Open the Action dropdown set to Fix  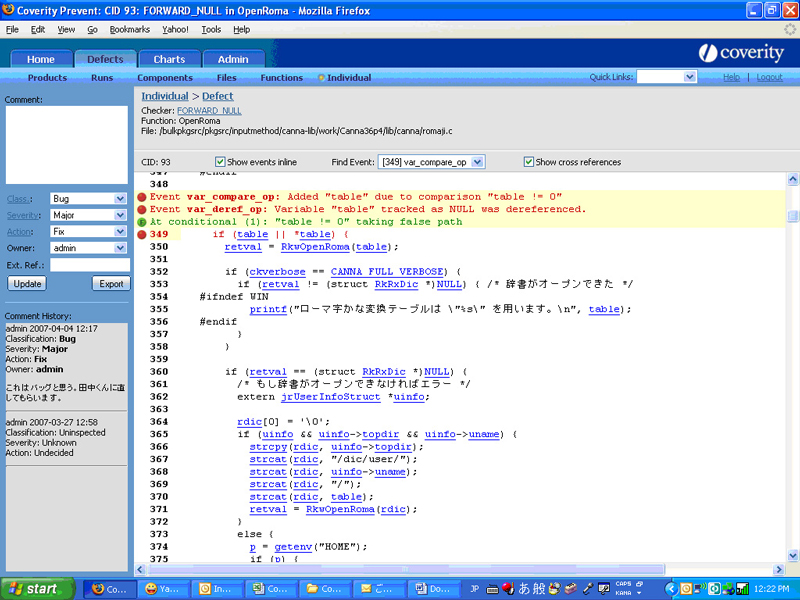tap(88, 232)
